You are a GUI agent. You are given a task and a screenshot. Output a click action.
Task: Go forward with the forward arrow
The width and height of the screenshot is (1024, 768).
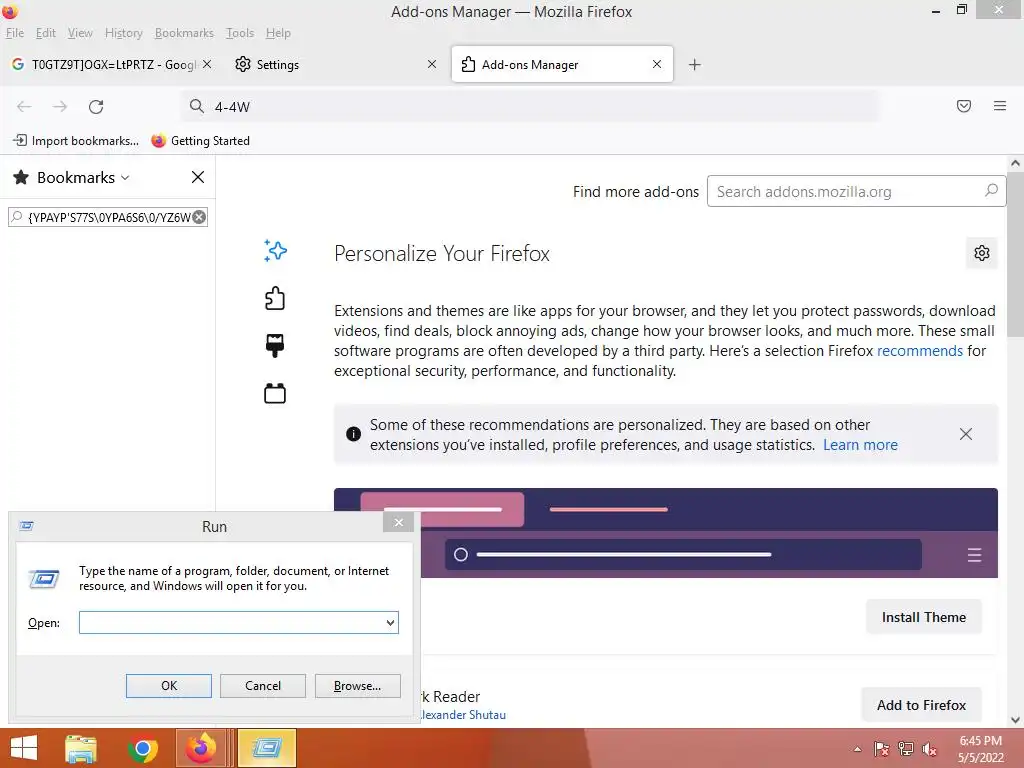[59, 106]
